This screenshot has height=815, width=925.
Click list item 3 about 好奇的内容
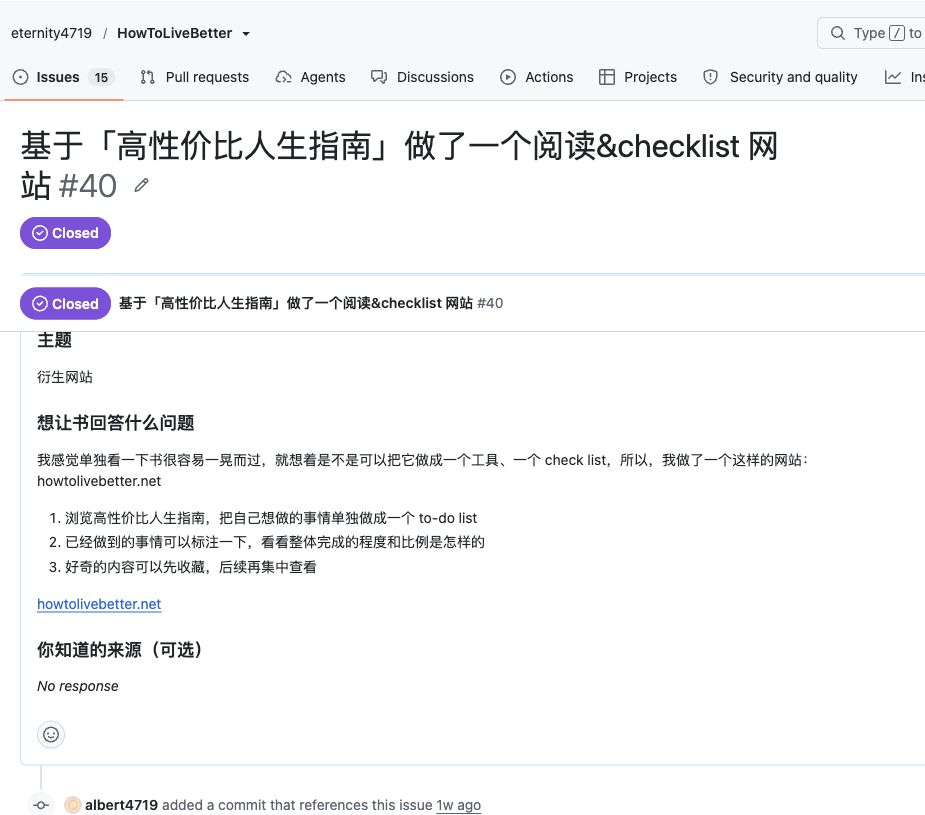click(191, 567)
